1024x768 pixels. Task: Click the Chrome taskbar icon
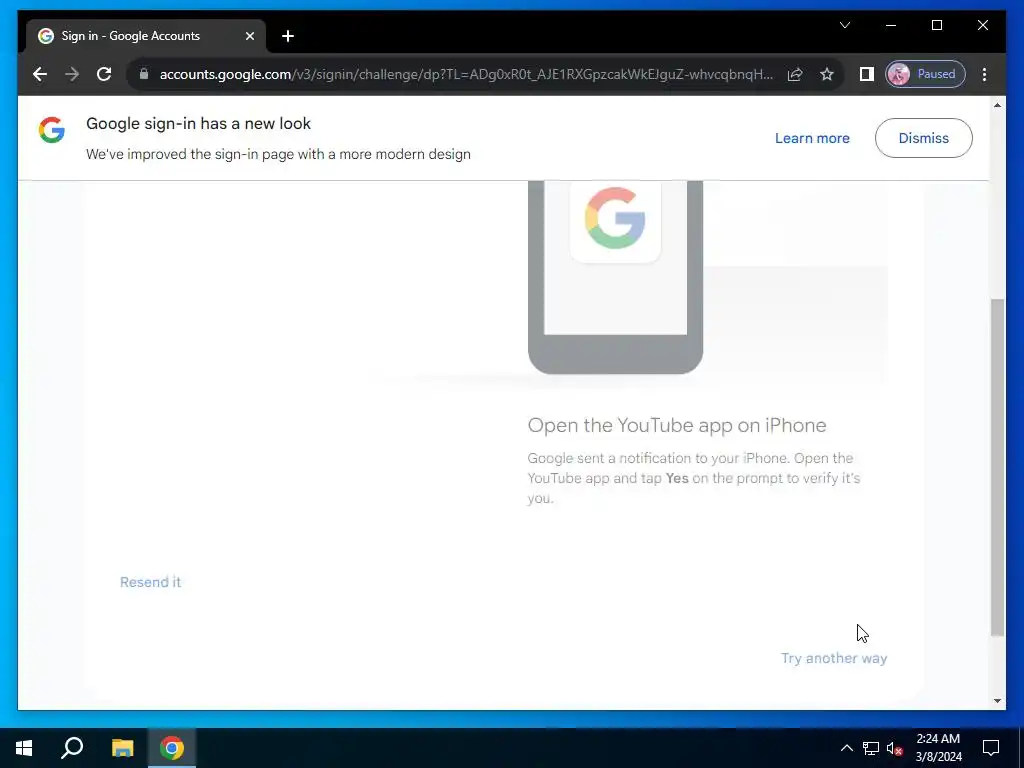[x=172, y=748]
